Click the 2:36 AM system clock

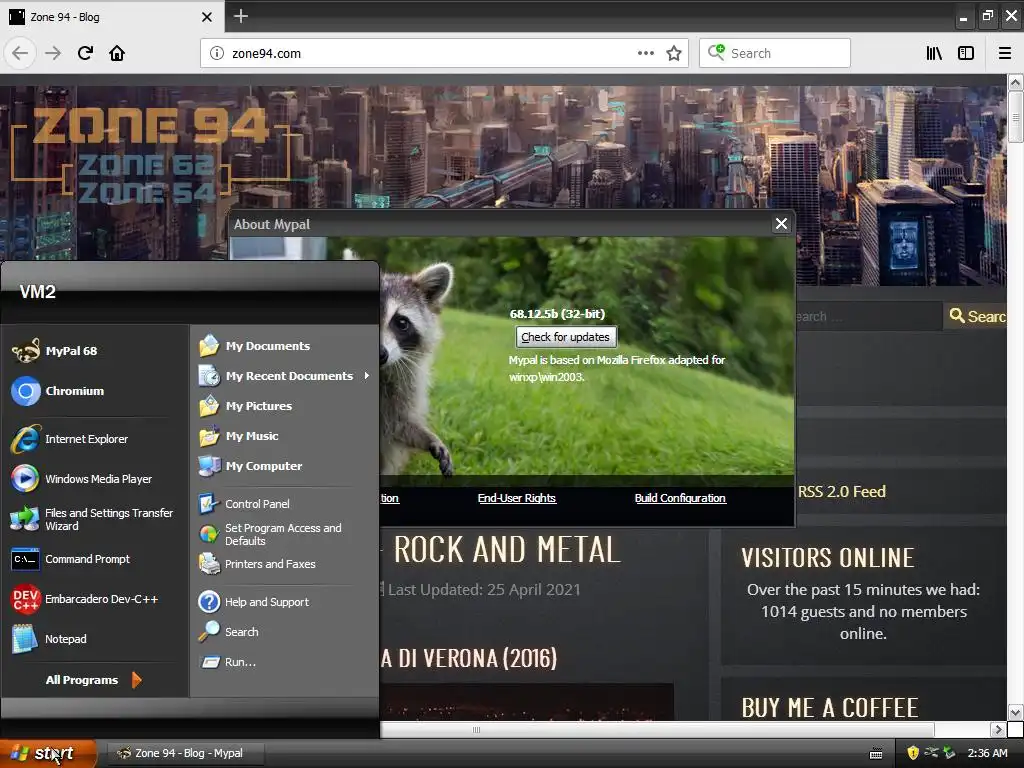(987, 753)
